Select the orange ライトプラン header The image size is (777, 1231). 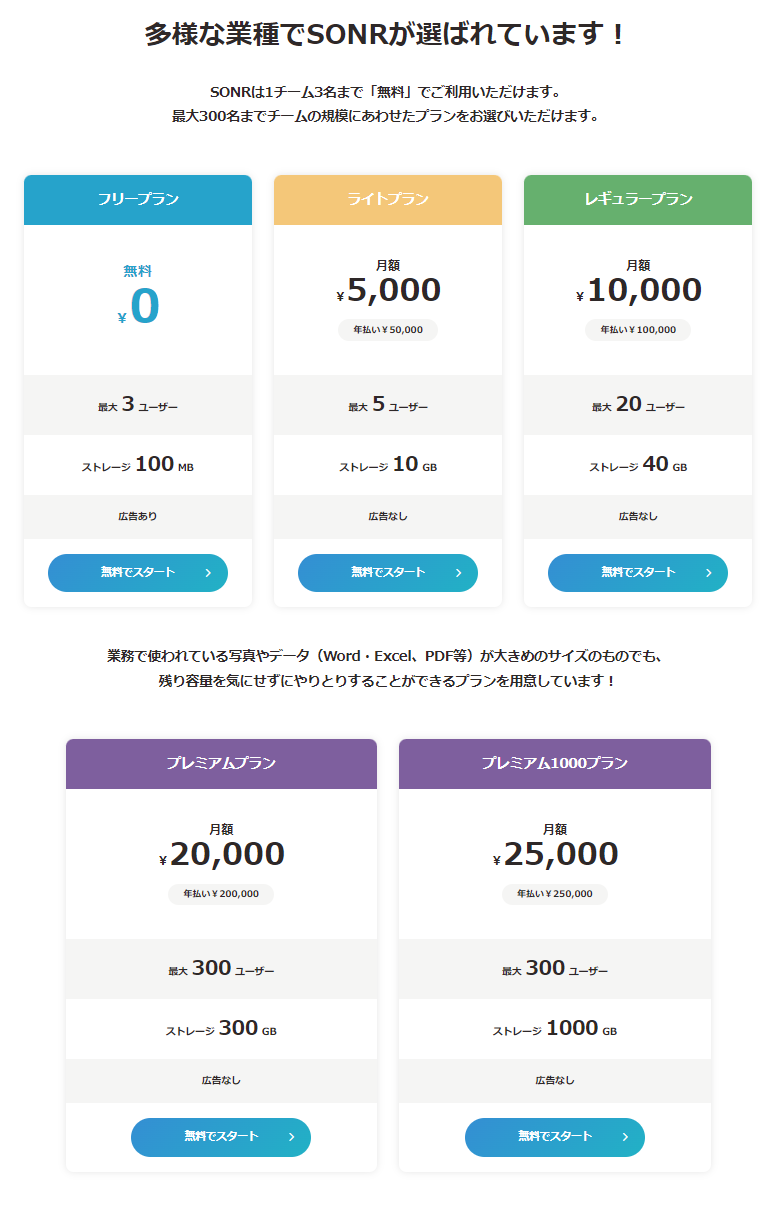click(x=388, y=199)
